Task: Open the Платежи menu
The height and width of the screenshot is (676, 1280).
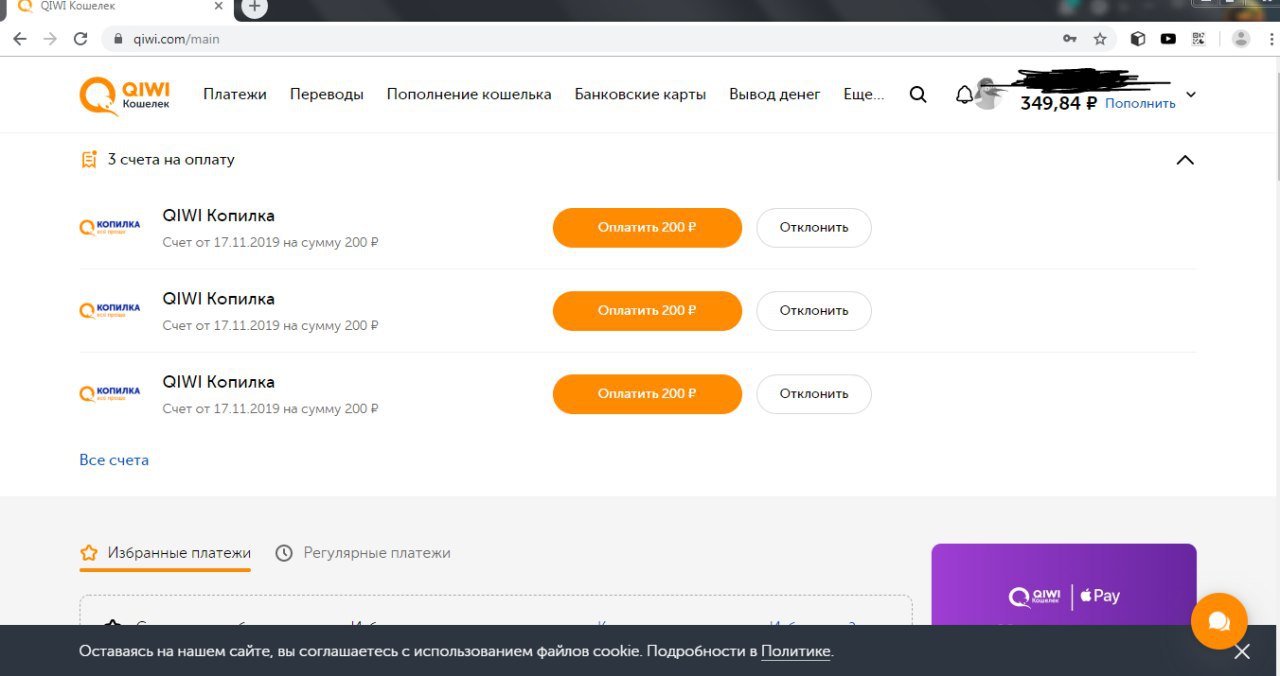Action: (x=235, y=94)
